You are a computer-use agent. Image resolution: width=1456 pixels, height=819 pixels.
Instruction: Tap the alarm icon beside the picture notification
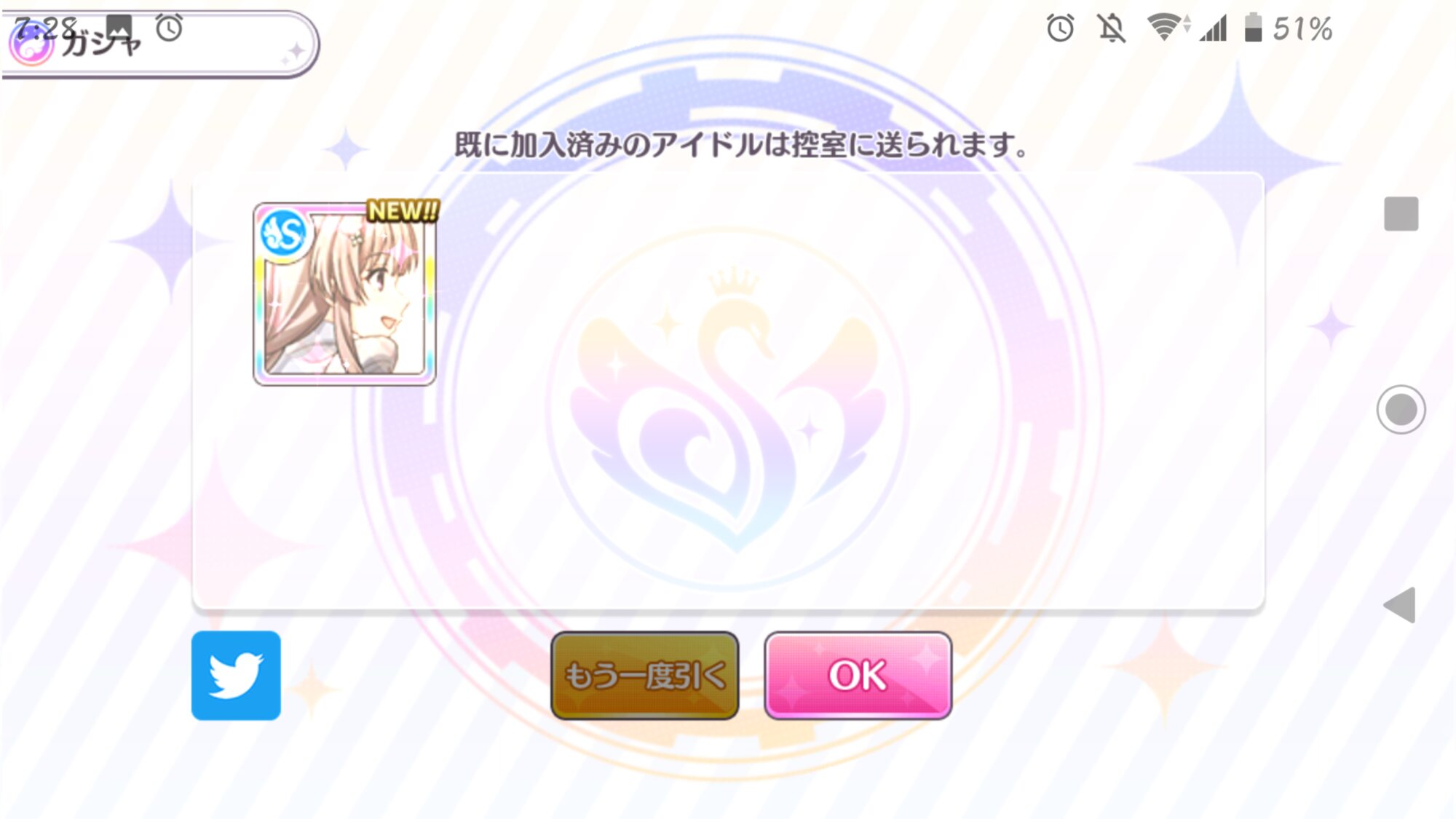(x=170, y=28)
